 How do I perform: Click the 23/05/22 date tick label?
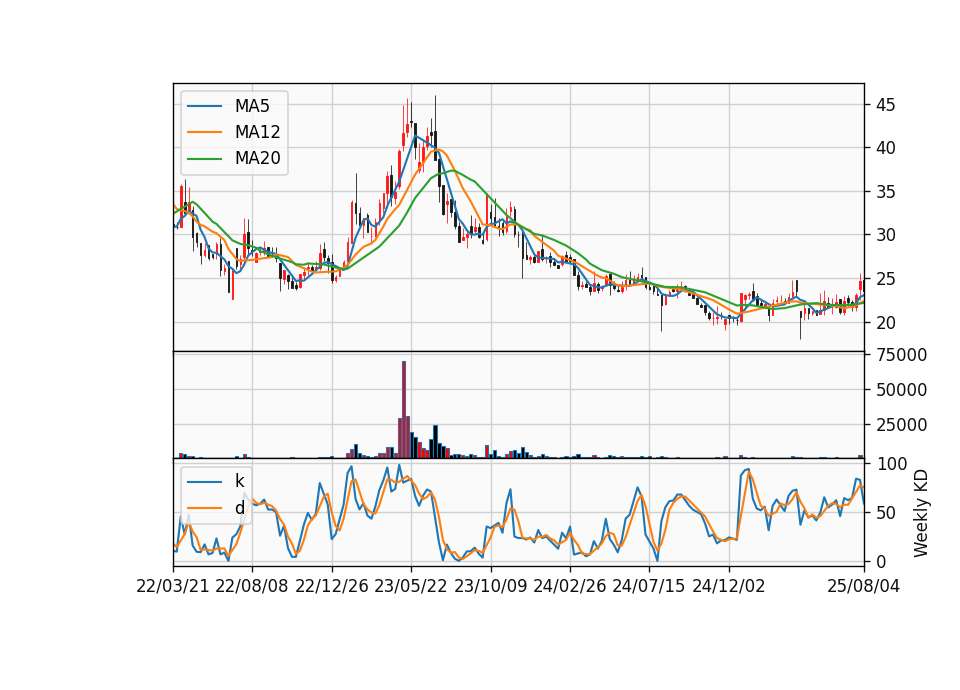pos(411,586)
